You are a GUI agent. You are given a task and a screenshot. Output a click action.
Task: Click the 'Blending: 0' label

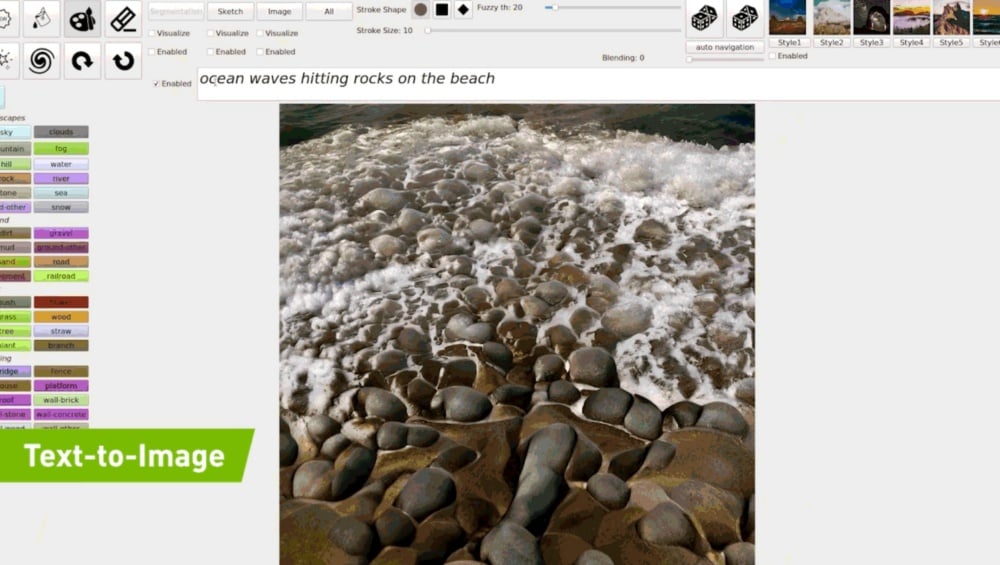coord(623,57)
